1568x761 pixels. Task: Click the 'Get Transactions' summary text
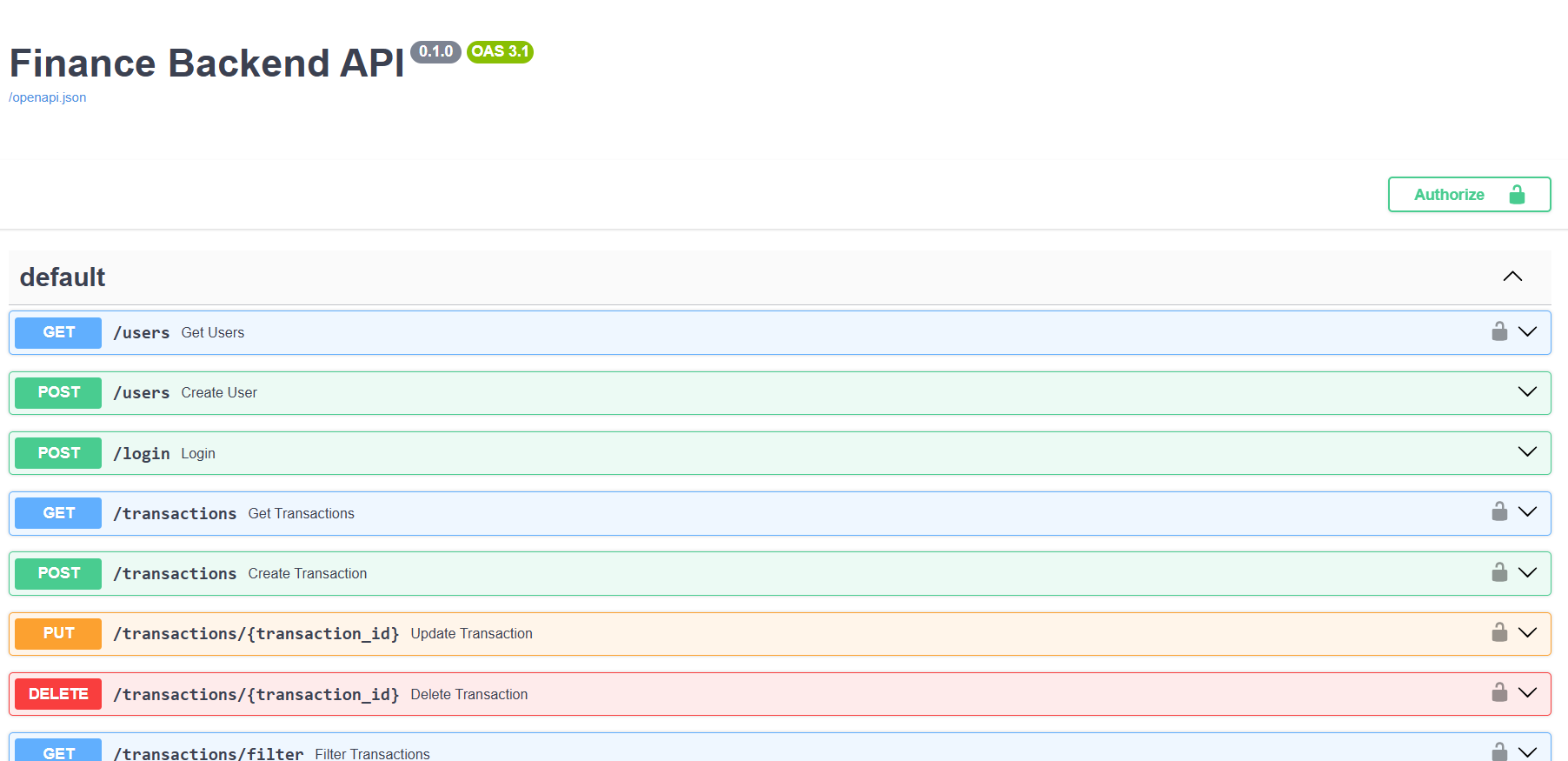click(302, 514)
